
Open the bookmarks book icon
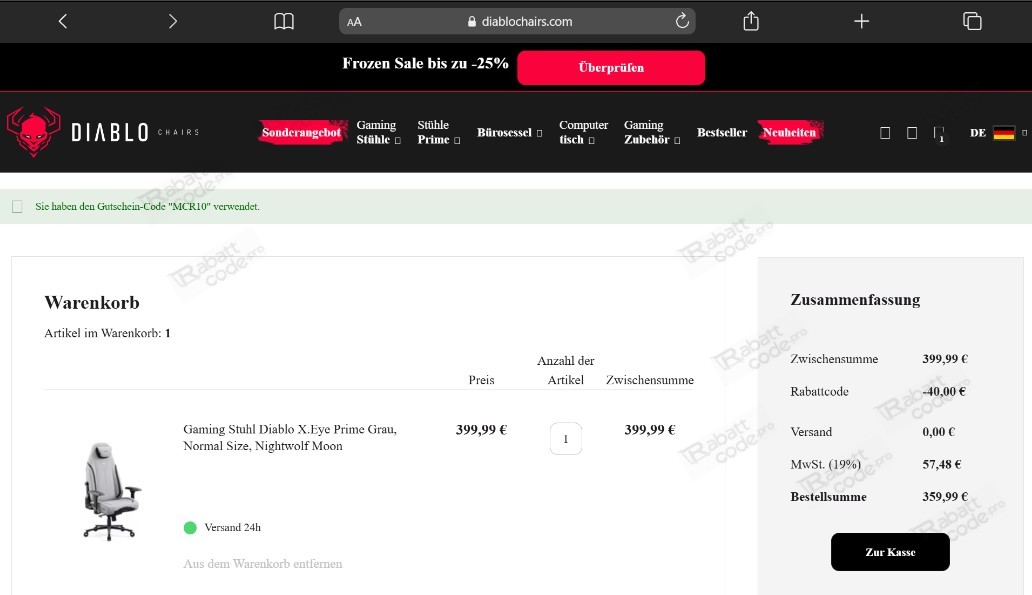pos(284,21)
